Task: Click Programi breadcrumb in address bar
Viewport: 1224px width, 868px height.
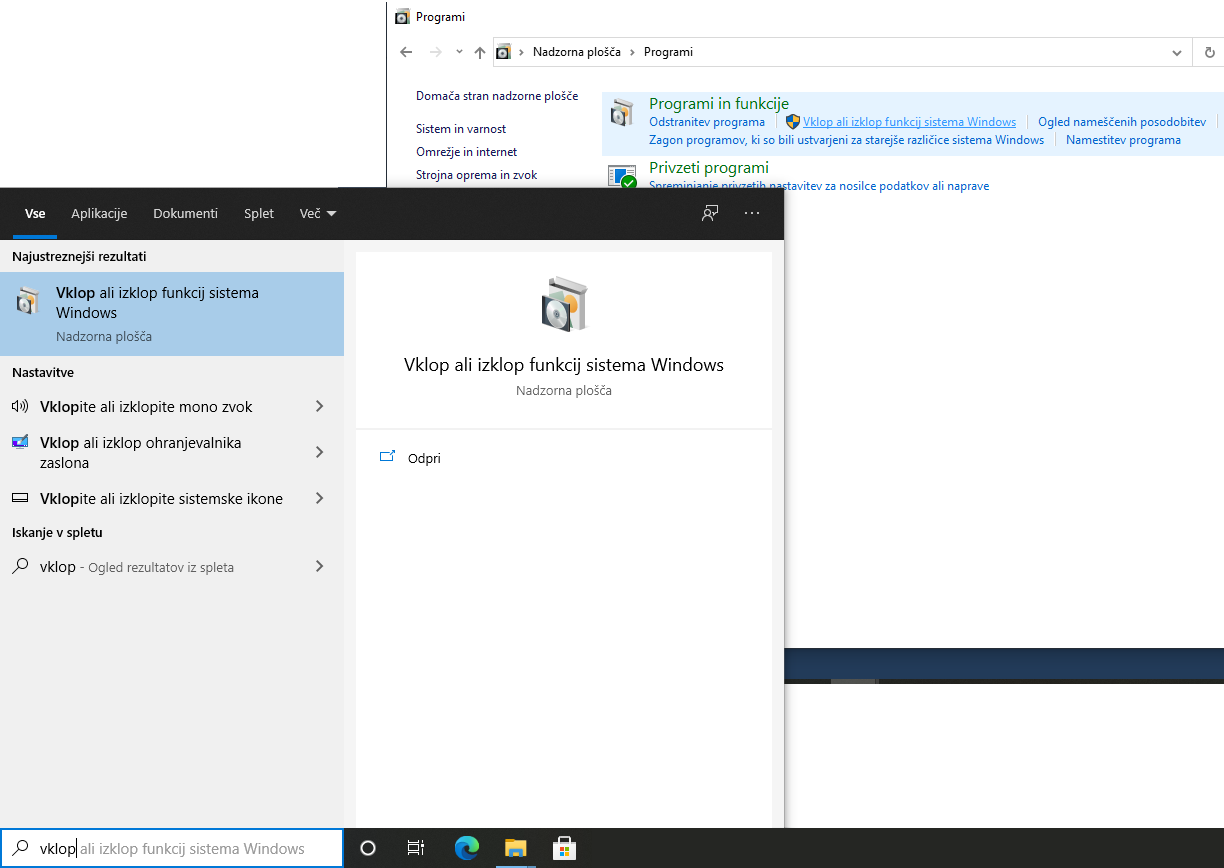Action: pos(668,52)
